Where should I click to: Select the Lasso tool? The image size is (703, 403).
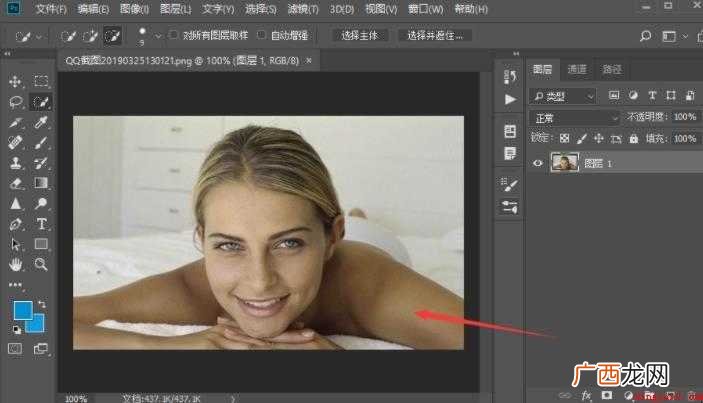point(16,102)
